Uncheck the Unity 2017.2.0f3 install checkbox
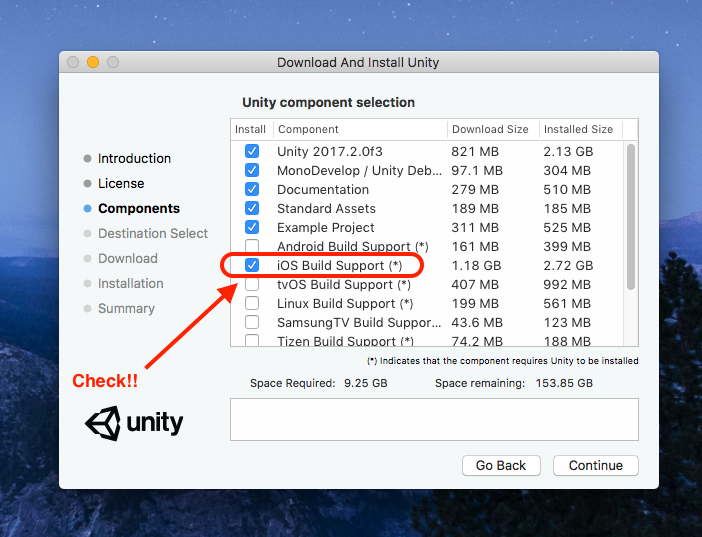 tap(252, 151)
